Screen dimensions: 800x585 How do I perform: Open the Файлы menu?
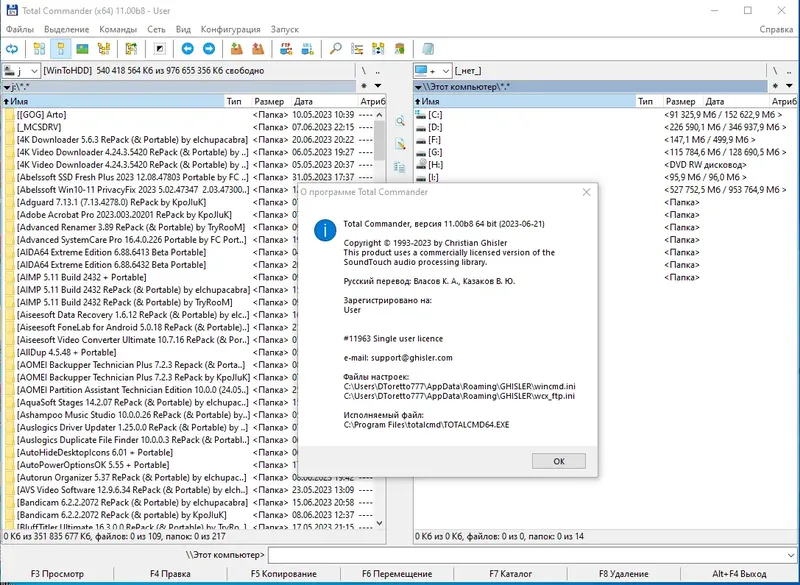pos(20,29)
